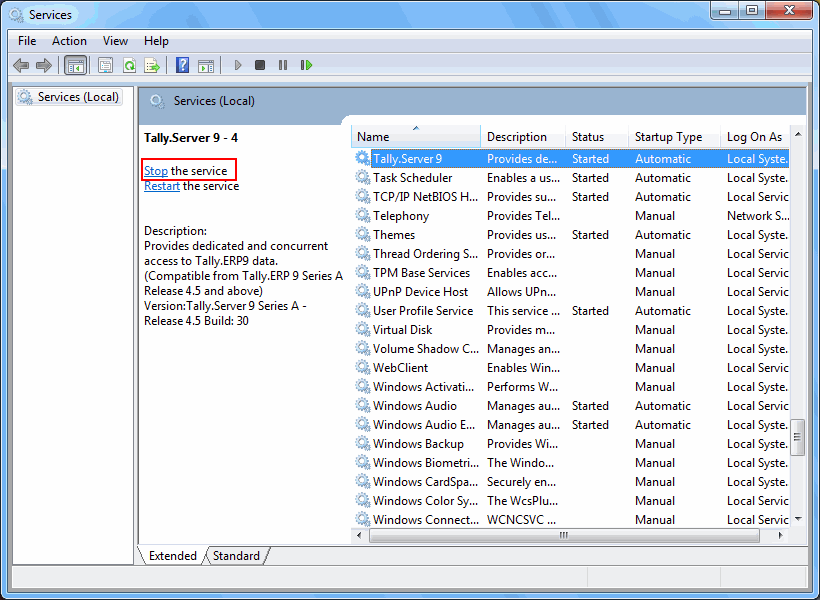Image resolution: width=820 pixels, height=600 pixels.
Task: Click the Services title bar gear icon
Action: 16,15
